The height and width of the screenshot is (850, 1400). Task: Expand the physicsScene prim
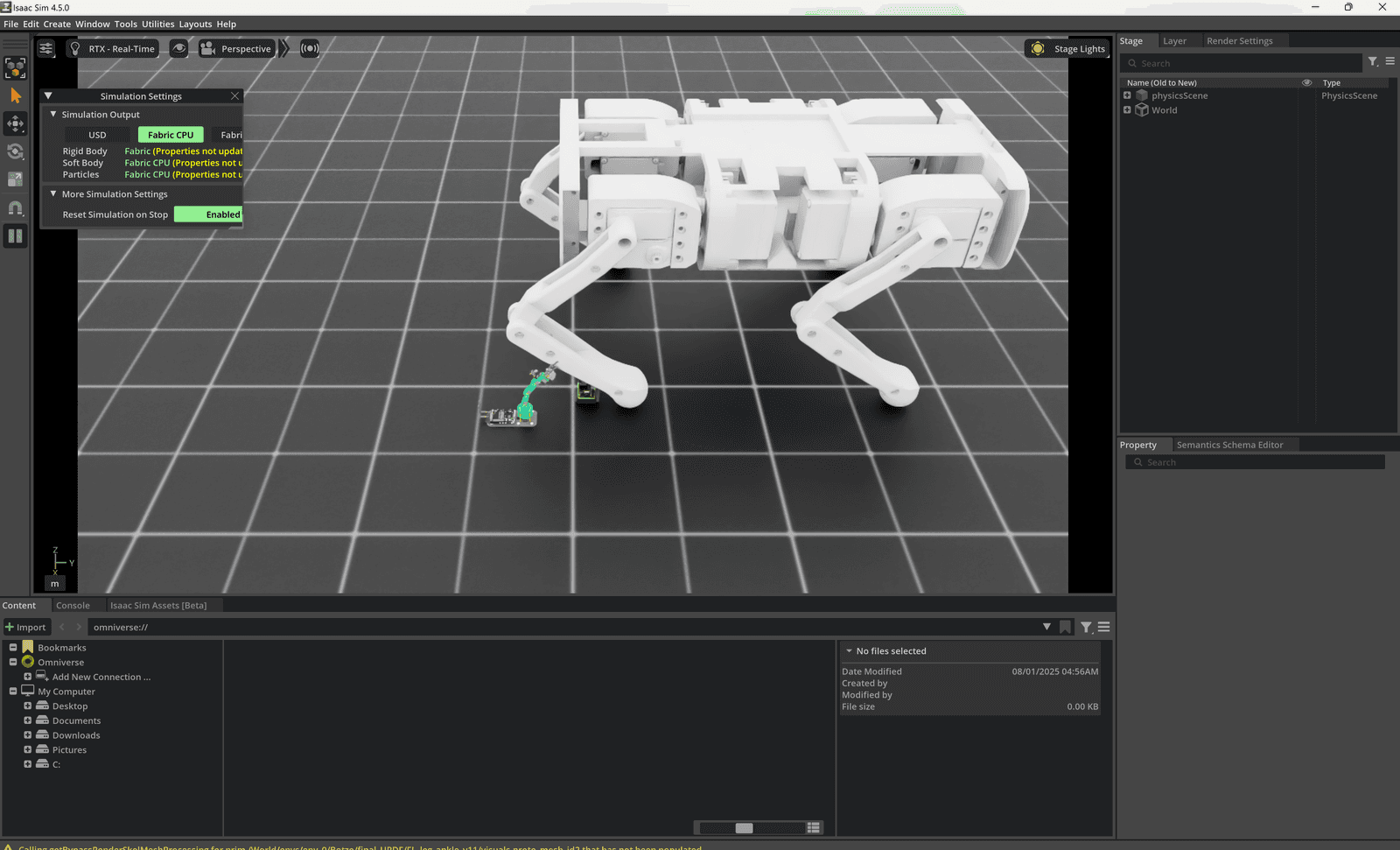[1127, 95]
